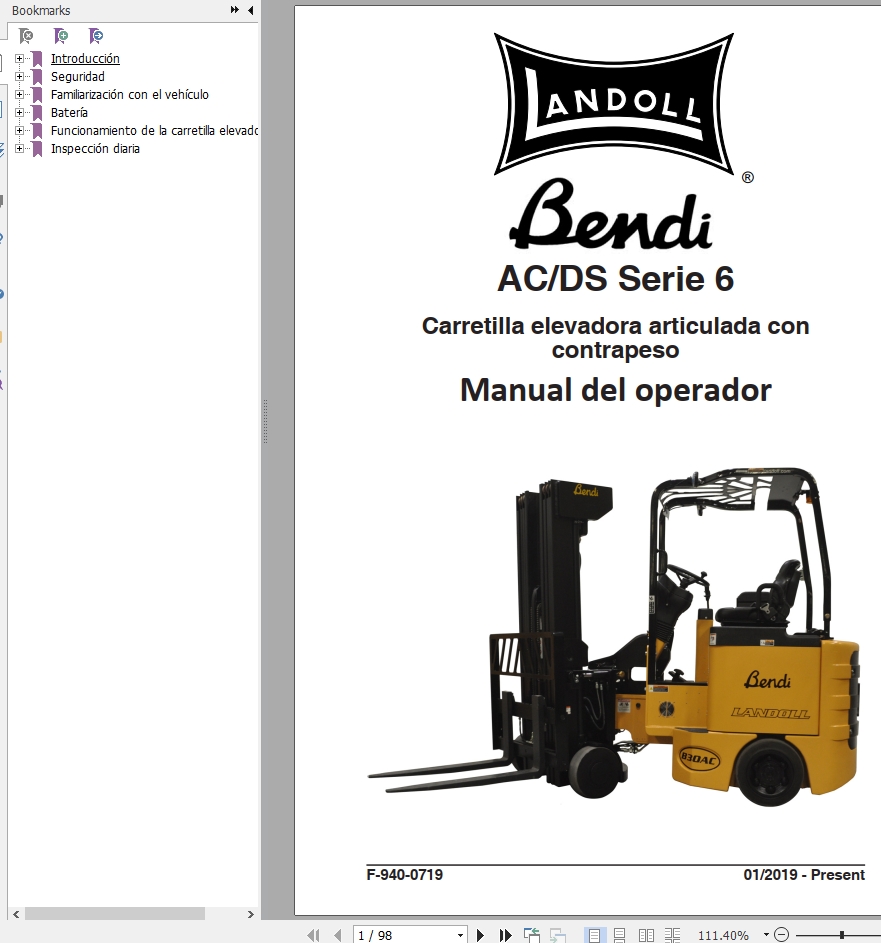Open Funcionamiento de la carretilla bookmark
This screenshot has height=943, width=881.
pyautogui.click(x=155, y=131)
